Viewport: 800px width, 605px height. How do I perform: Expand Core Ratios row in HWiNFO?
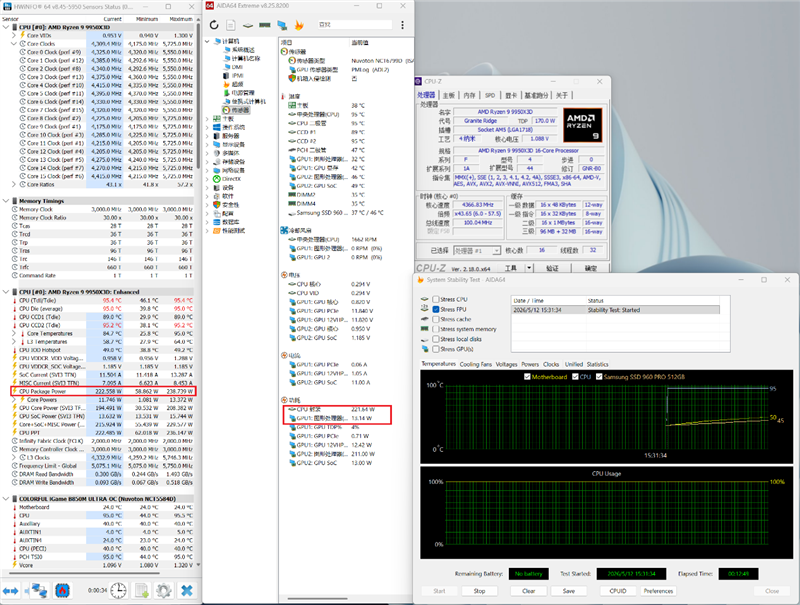[14, 185]
